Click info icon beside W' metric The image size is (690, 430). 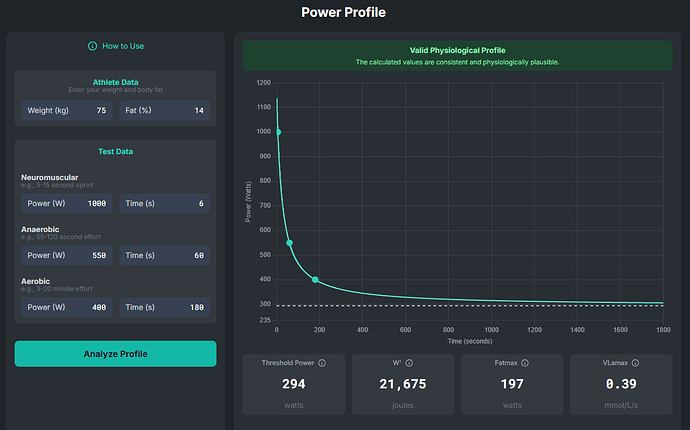click(x=410, y=363)
